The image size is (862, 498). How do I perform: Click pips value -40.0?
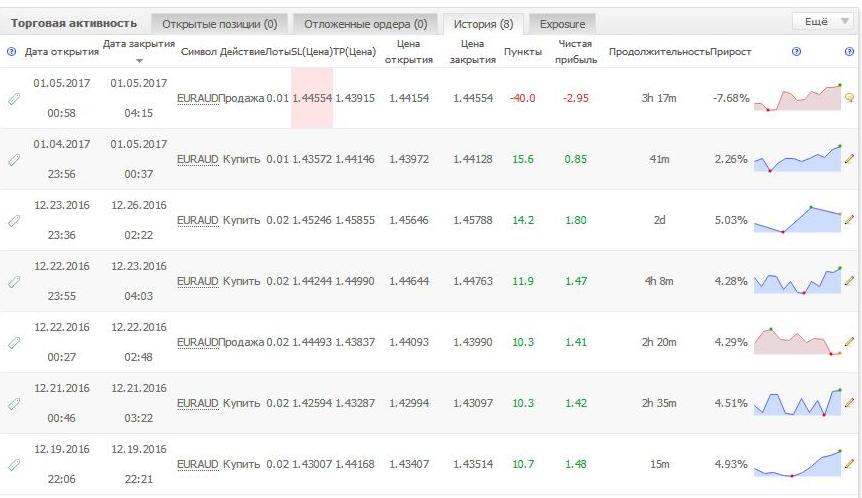tap(522, 98)
